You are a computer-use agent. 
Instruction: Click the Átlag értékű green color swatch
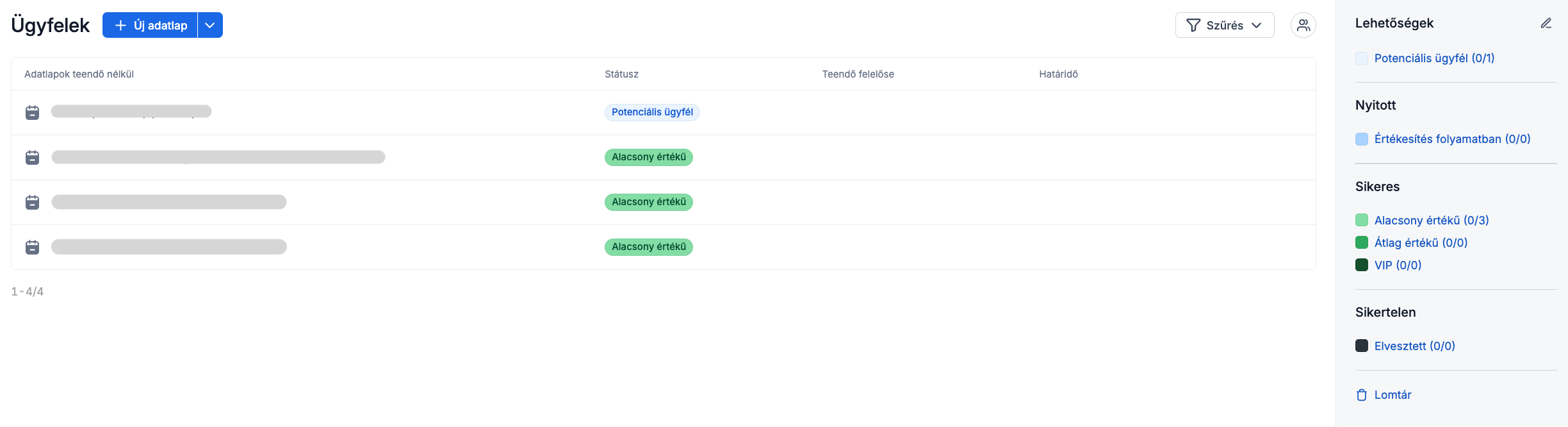coord(1362,242)
